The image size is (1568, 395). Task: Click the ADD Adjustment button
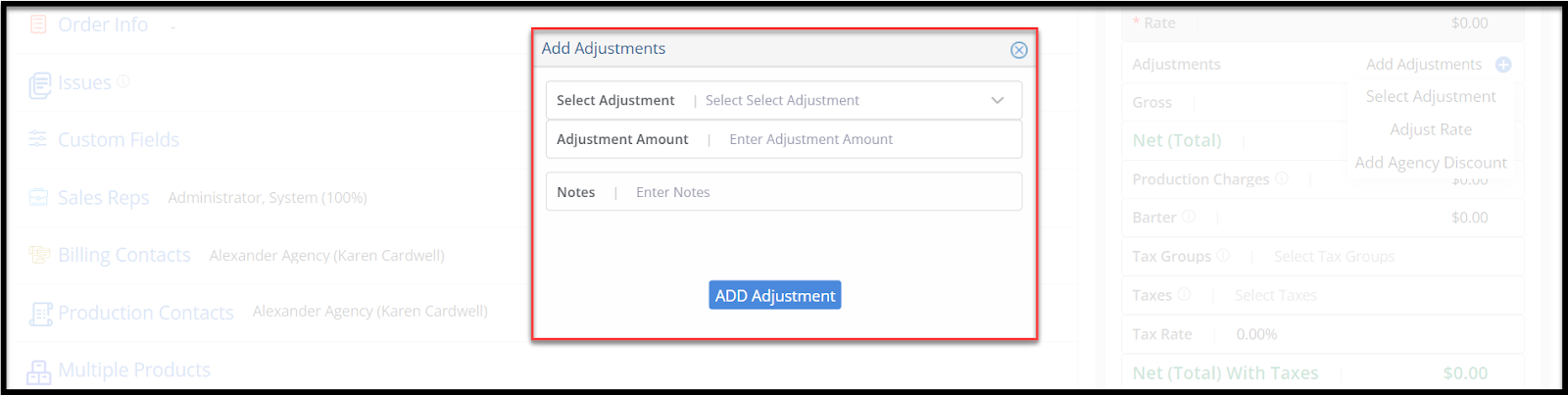pos(774,295)
